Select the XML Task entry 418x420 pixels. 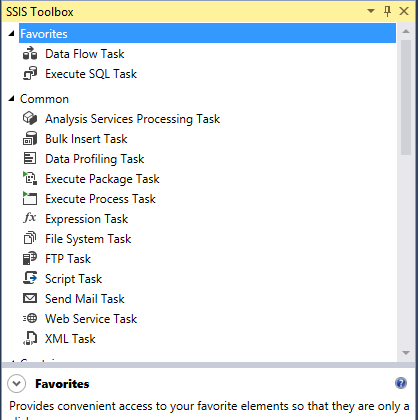point(70,339)
